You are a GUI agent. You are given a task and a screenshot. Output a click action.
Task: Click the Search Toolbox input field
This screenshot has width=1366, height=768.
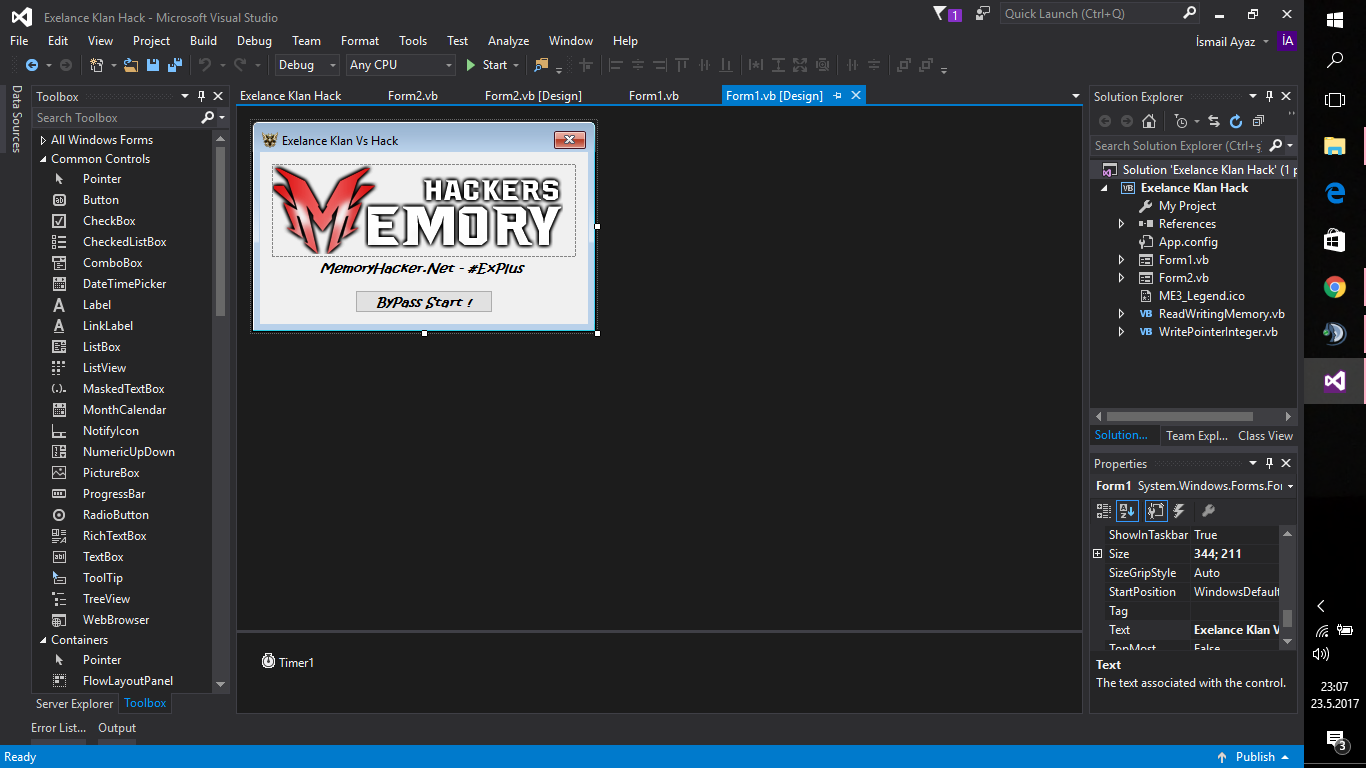click(118, 118)
